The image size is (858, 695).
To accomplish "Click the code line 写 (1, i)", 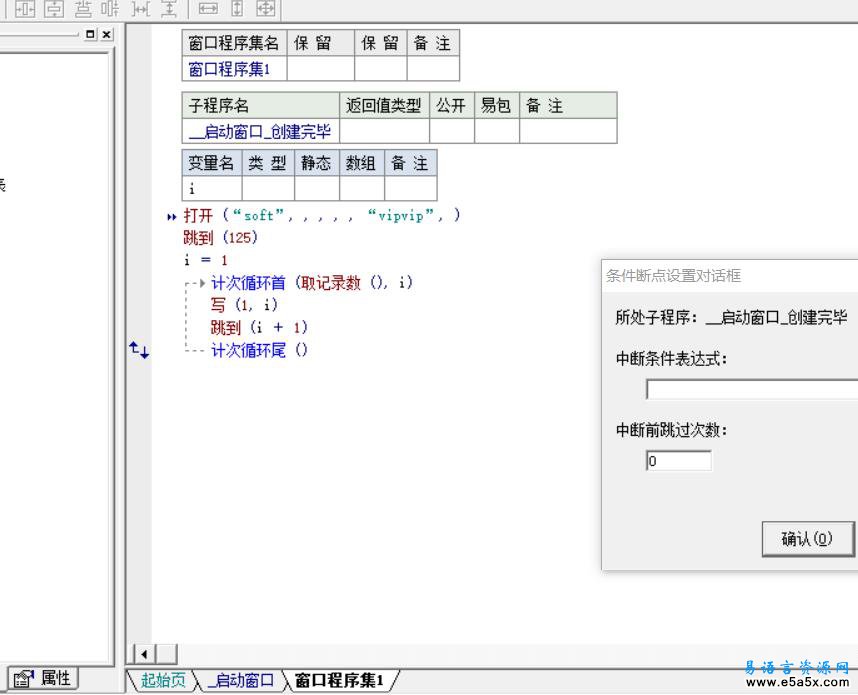I will click(x=244, y=305).
